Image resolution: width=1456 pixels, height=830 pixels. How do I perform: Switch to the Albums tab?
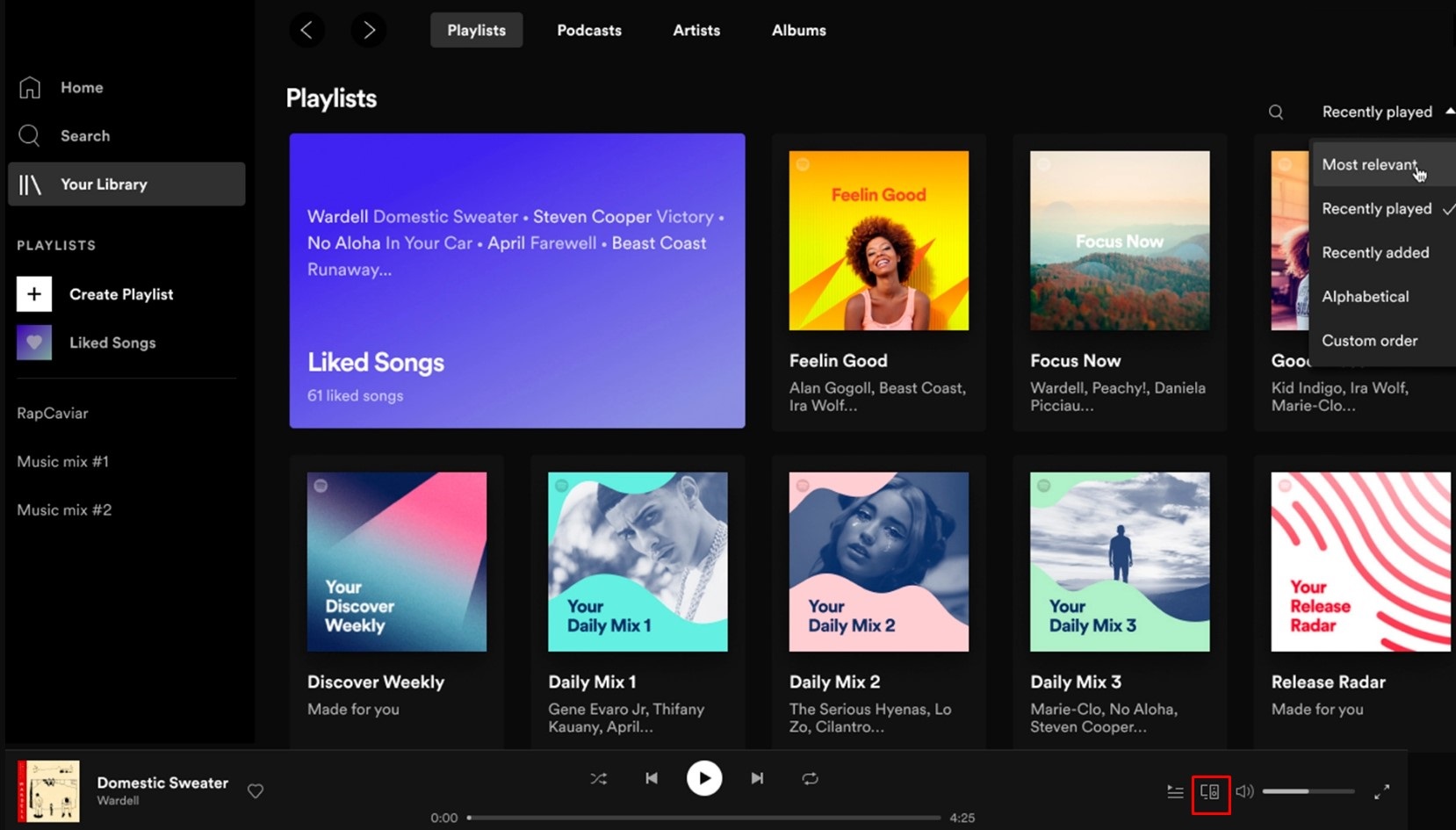[797, 29]
